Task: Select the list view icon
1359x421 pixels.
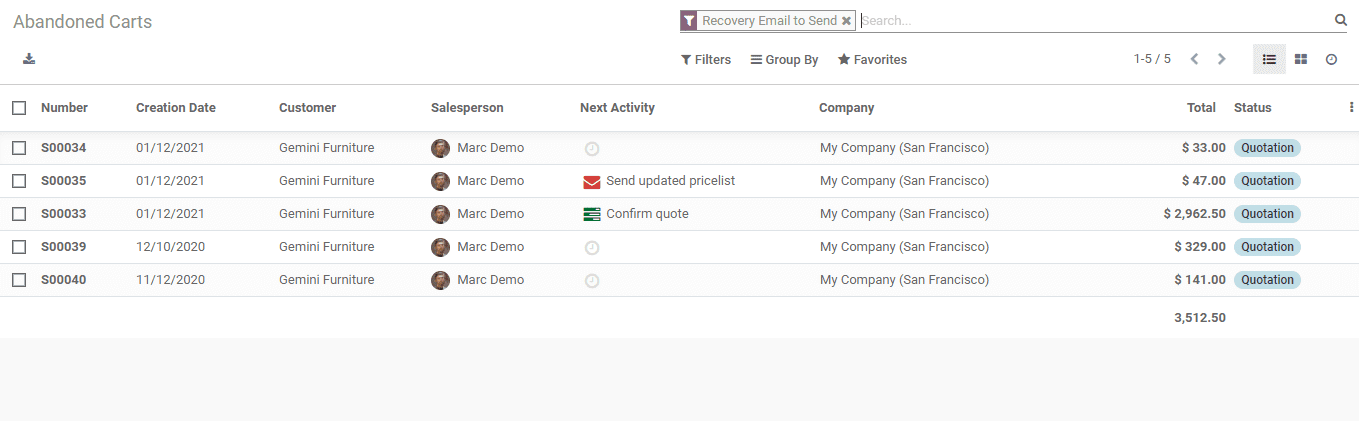Action: (x=1269, y=60)
